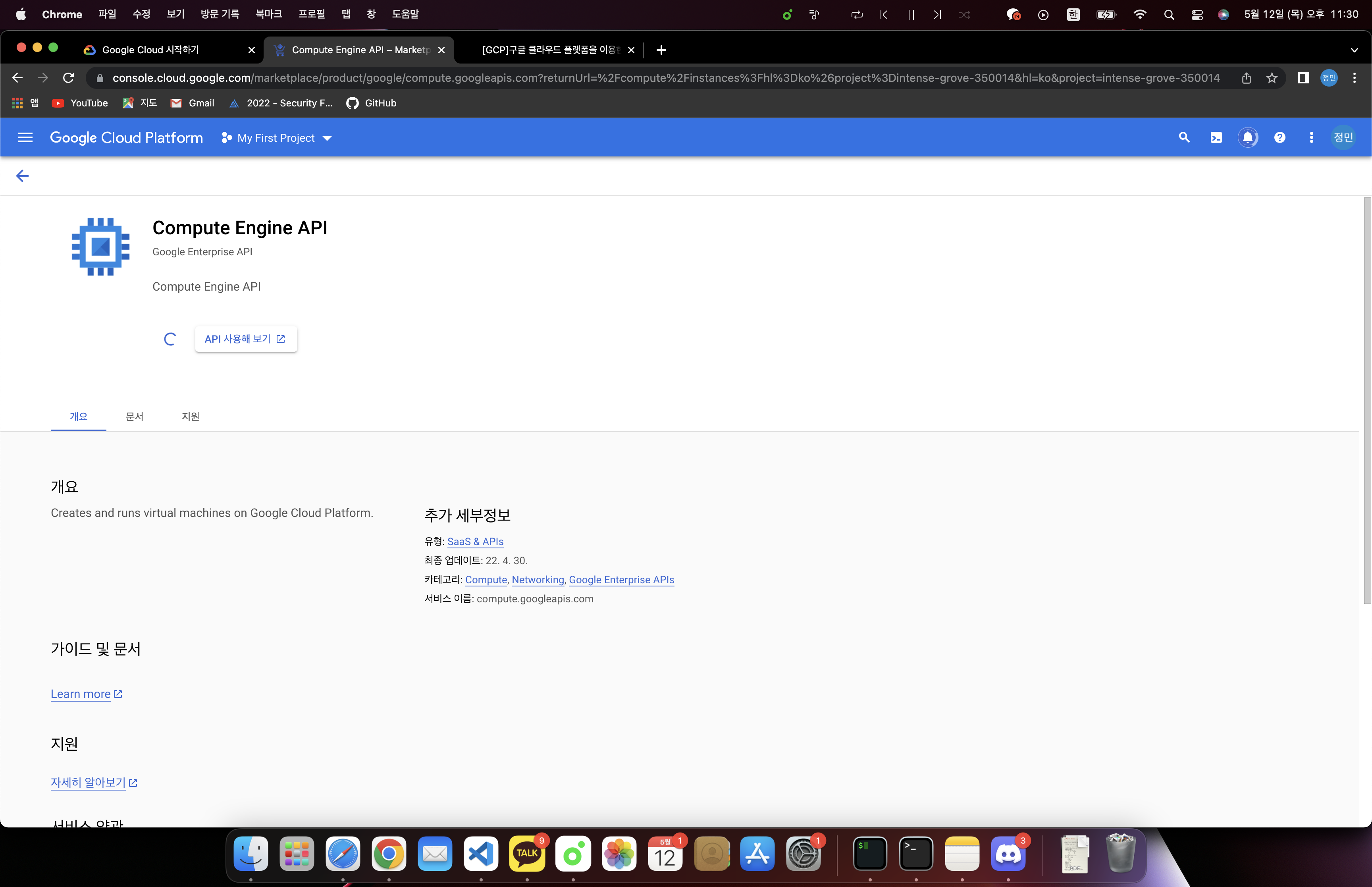1372x887 pixels.
Task: Switch to the 지원 tab
Action: click(x=191, y=417)
